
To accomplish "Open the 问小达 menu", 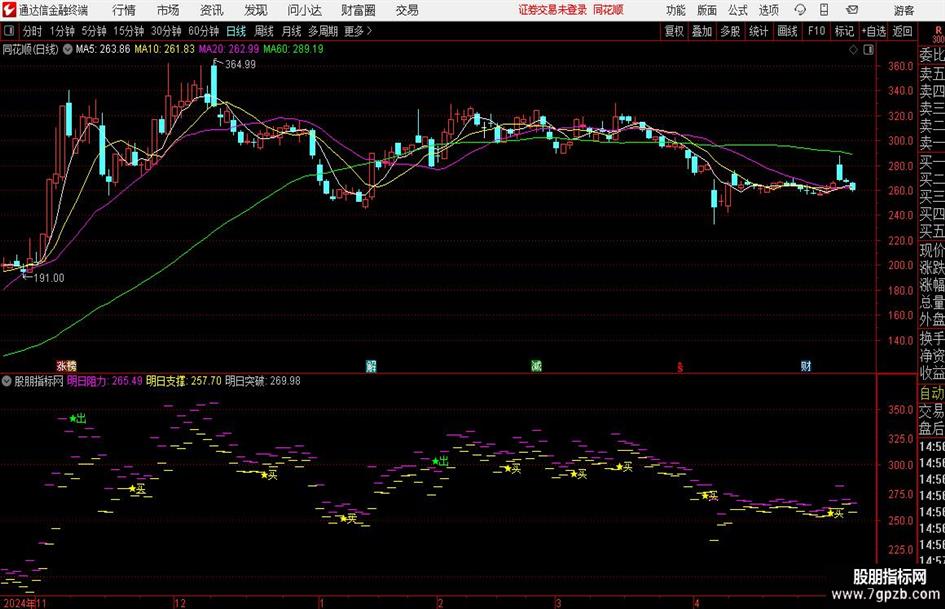I will [x=304, y=10].
